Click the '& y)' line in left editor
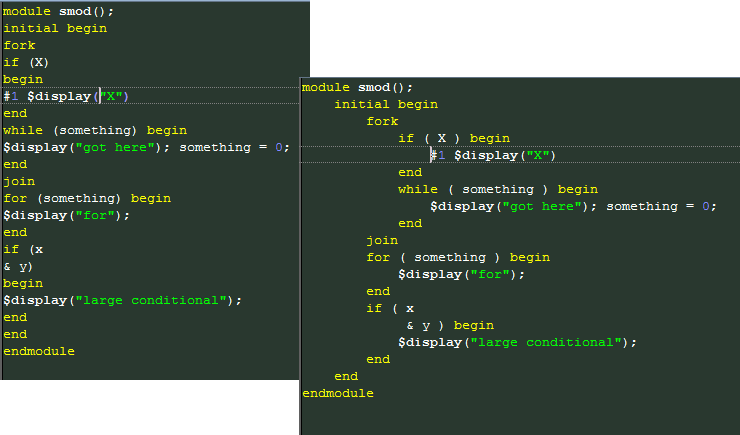Image resolution: width=740 pixels, height=435 pixels. (18, 267)
